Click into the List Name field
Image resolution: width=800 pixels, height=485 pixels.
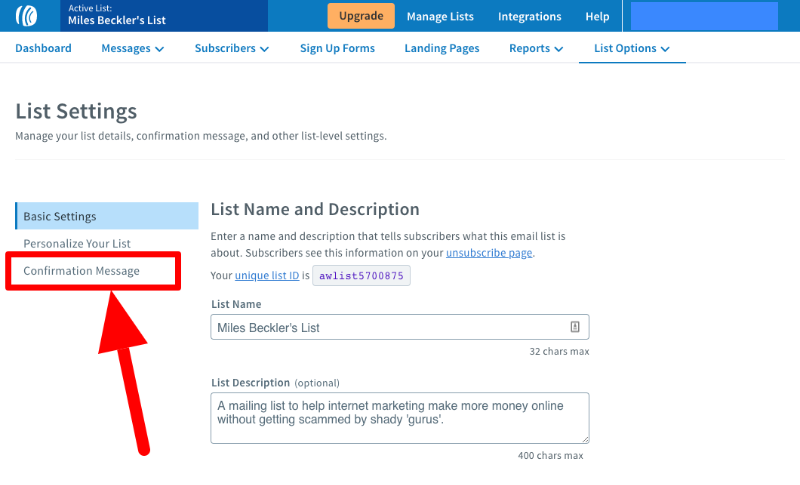pyautogui.click(x=399, y=327)
